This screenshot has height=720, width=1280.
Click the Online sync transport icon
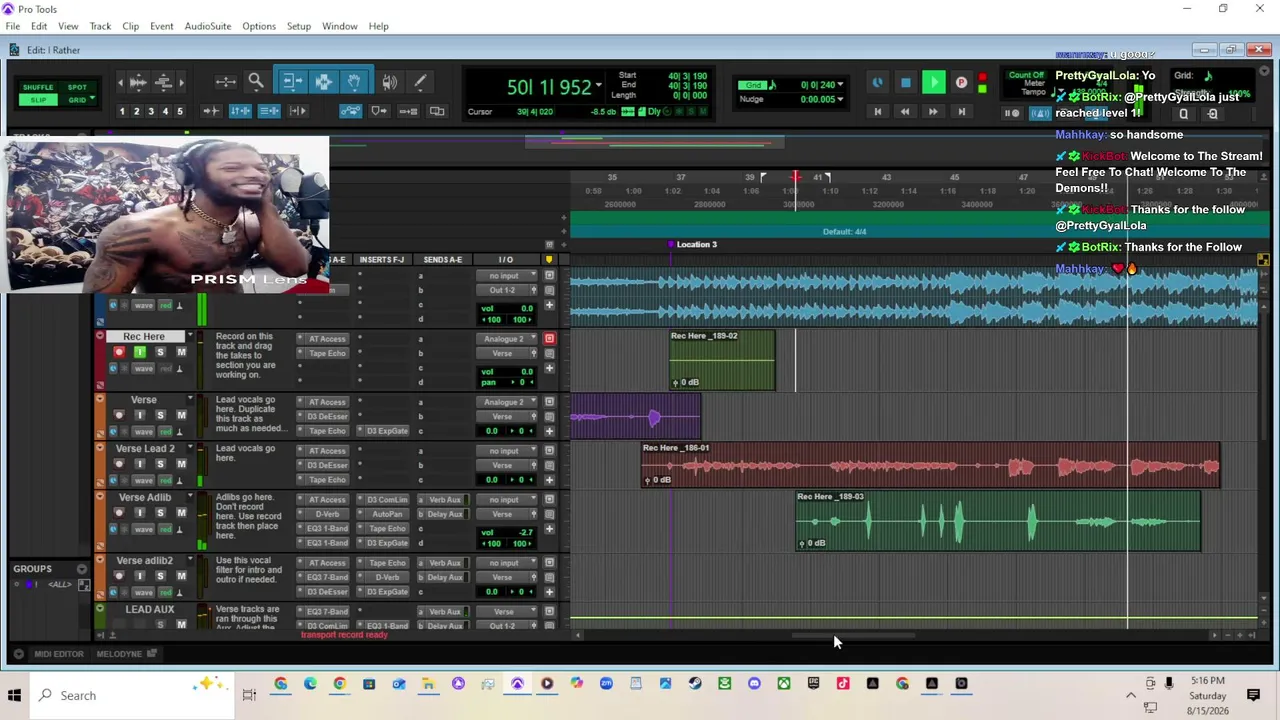877,83
